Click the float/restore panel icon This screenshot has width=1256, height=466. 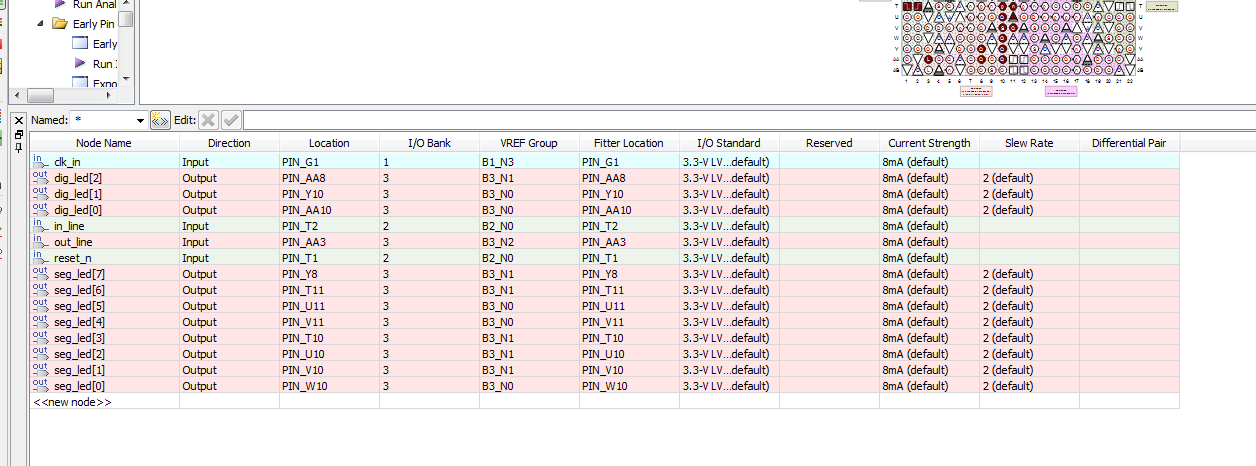coord(19,134)
